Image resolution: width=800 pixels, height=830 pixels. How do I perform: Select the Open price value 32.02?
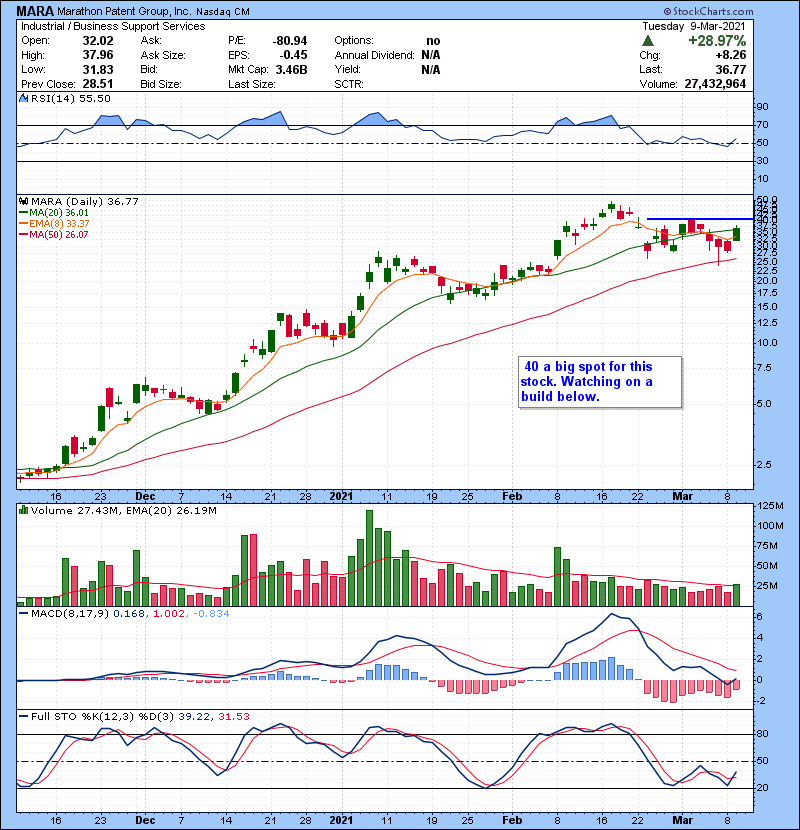(x=98, y=41)
